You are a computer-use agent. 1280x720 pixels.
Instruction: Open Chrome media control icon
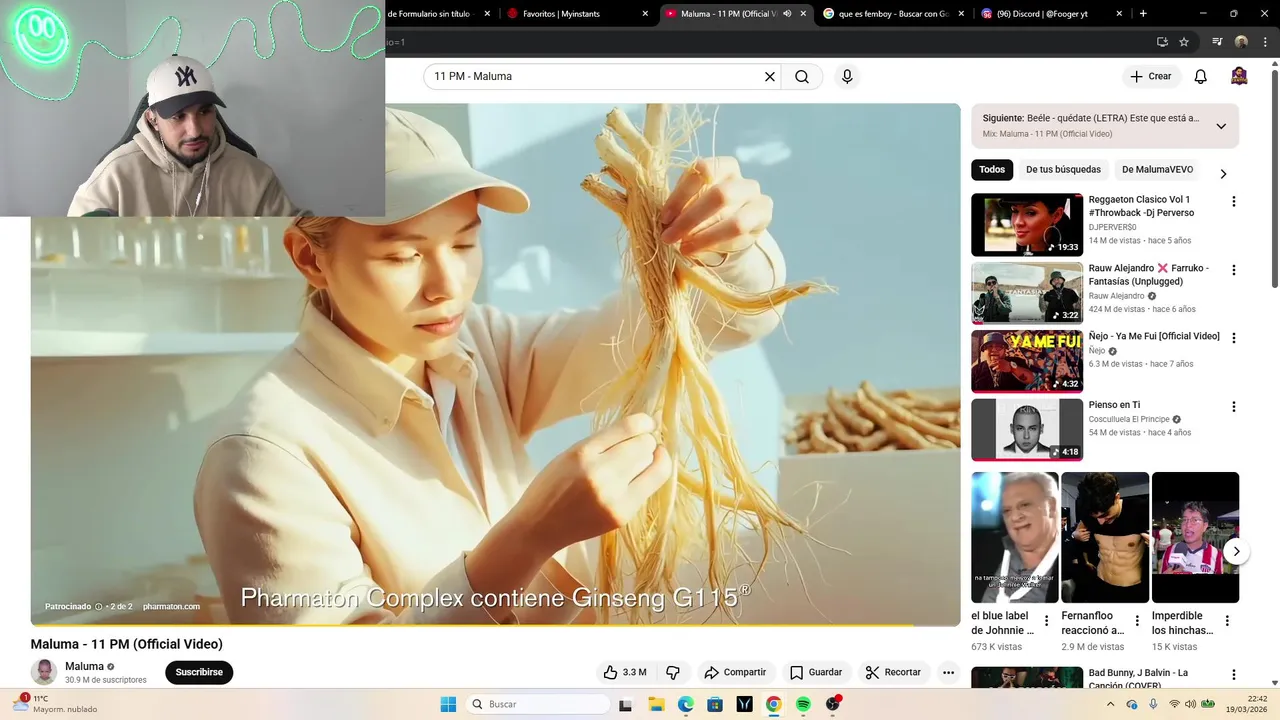(1217, 42)
